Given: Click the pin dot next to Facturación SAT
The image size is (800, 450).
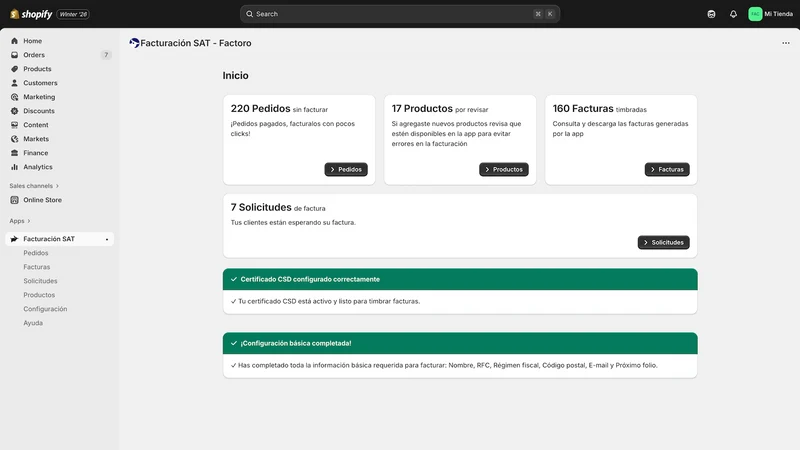Looking at the screenshot, I should pyautogui.click(x=107, y=239).
